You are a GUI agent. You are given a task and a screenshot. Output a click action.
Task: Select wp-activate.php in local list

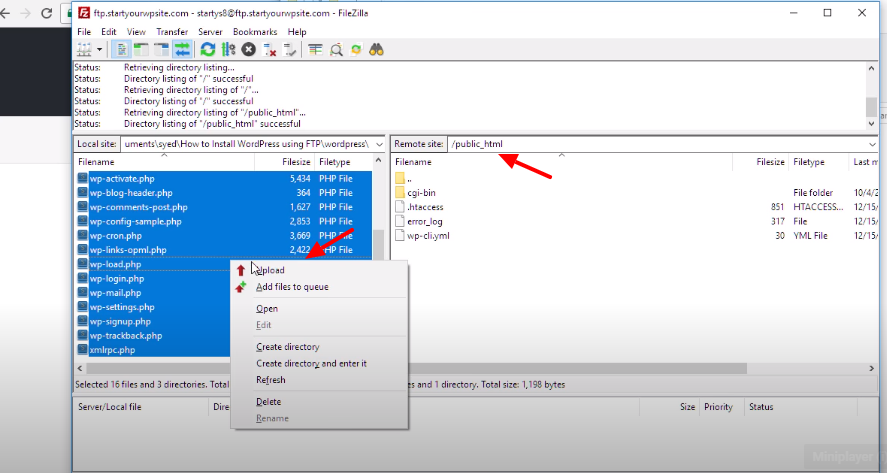coord(122,179)
